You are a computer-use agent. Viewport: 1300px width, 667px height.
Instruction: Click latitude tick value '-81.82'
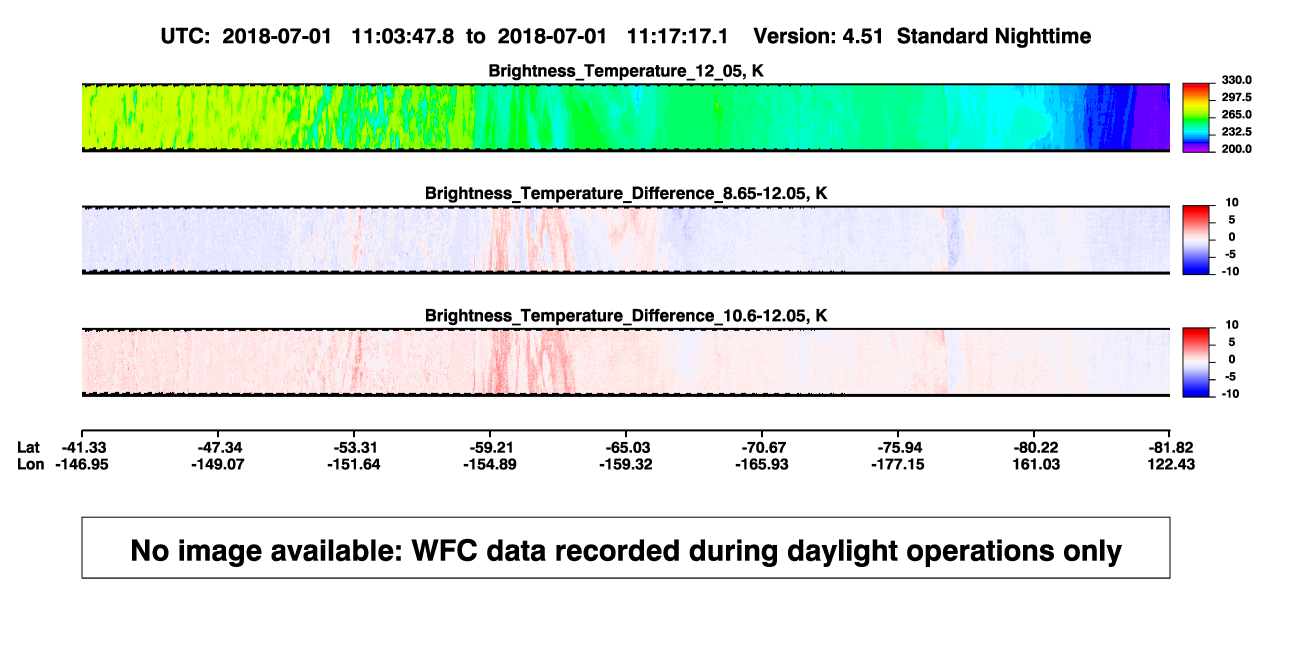pyautogui.click(x=1173, y=446)
